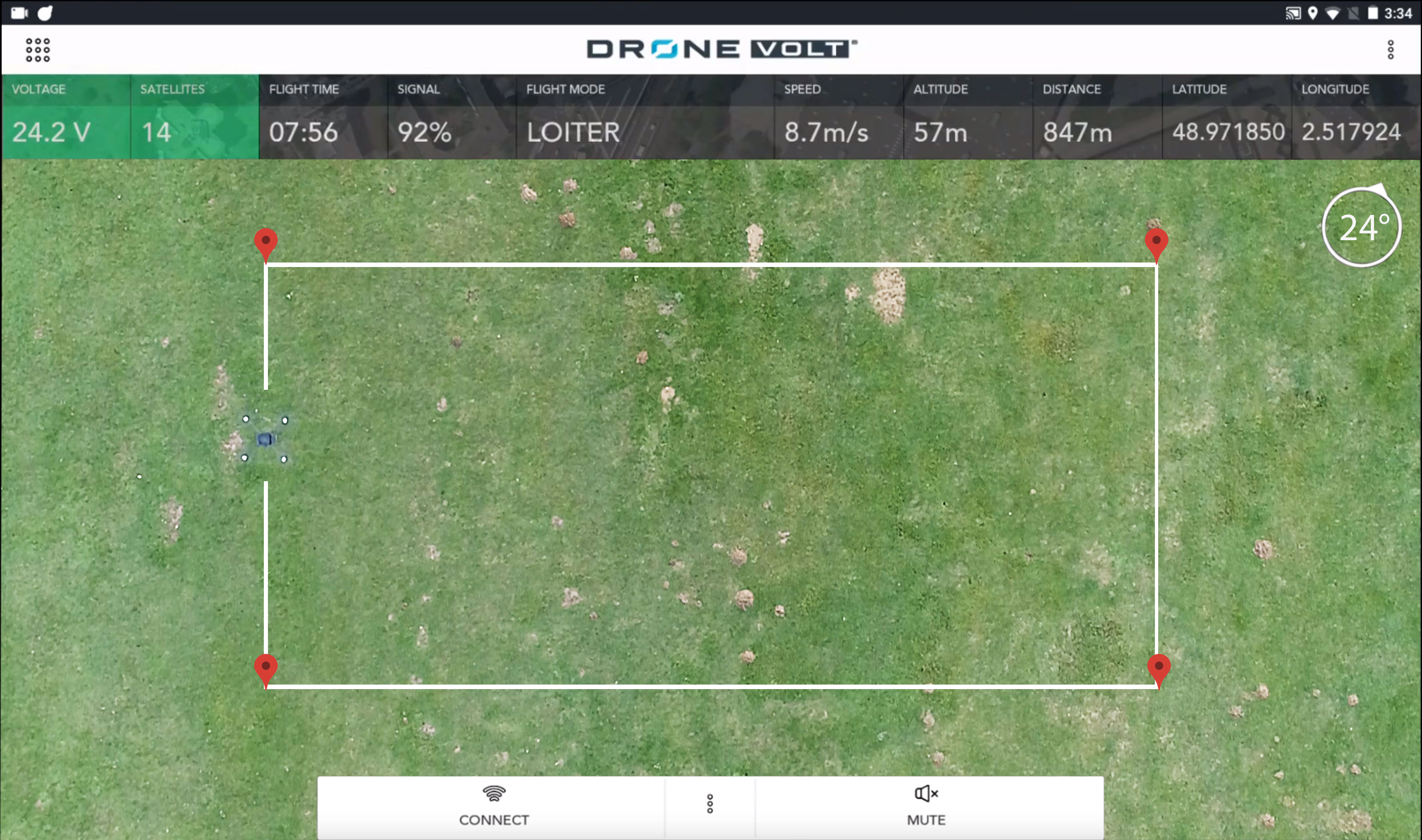Viewport: 1422px width, 840px height.
Task: Open the top-right overflow menu
Action: (x=1390, y=50)
